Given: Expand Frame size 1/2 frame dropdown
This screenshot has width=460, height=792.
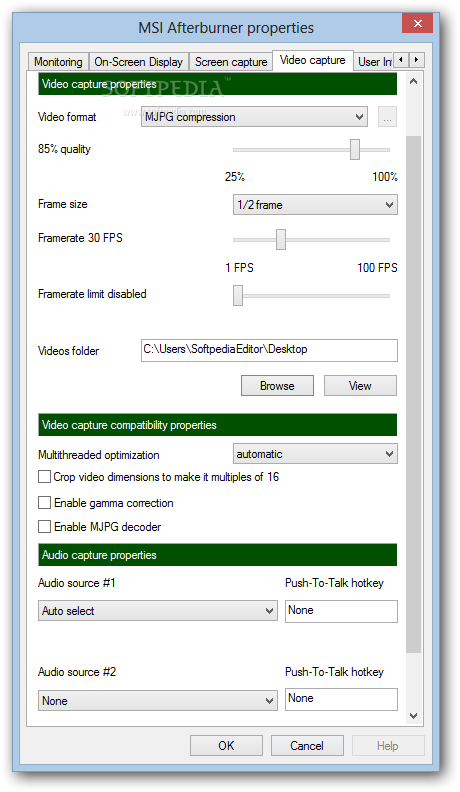Looking at the screenshot, I should pyautogui.click(x=315, y=205).
